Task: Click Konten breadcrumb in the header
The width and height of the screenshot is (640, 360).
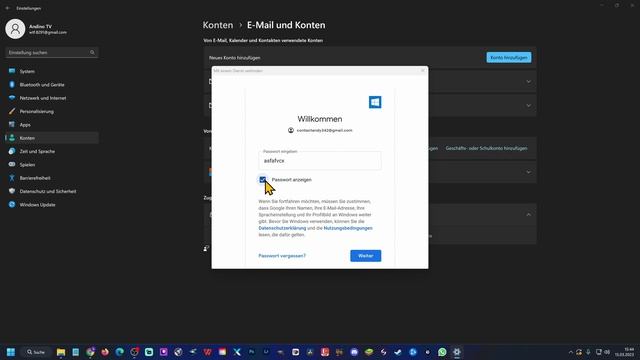Action: (218, 25)
